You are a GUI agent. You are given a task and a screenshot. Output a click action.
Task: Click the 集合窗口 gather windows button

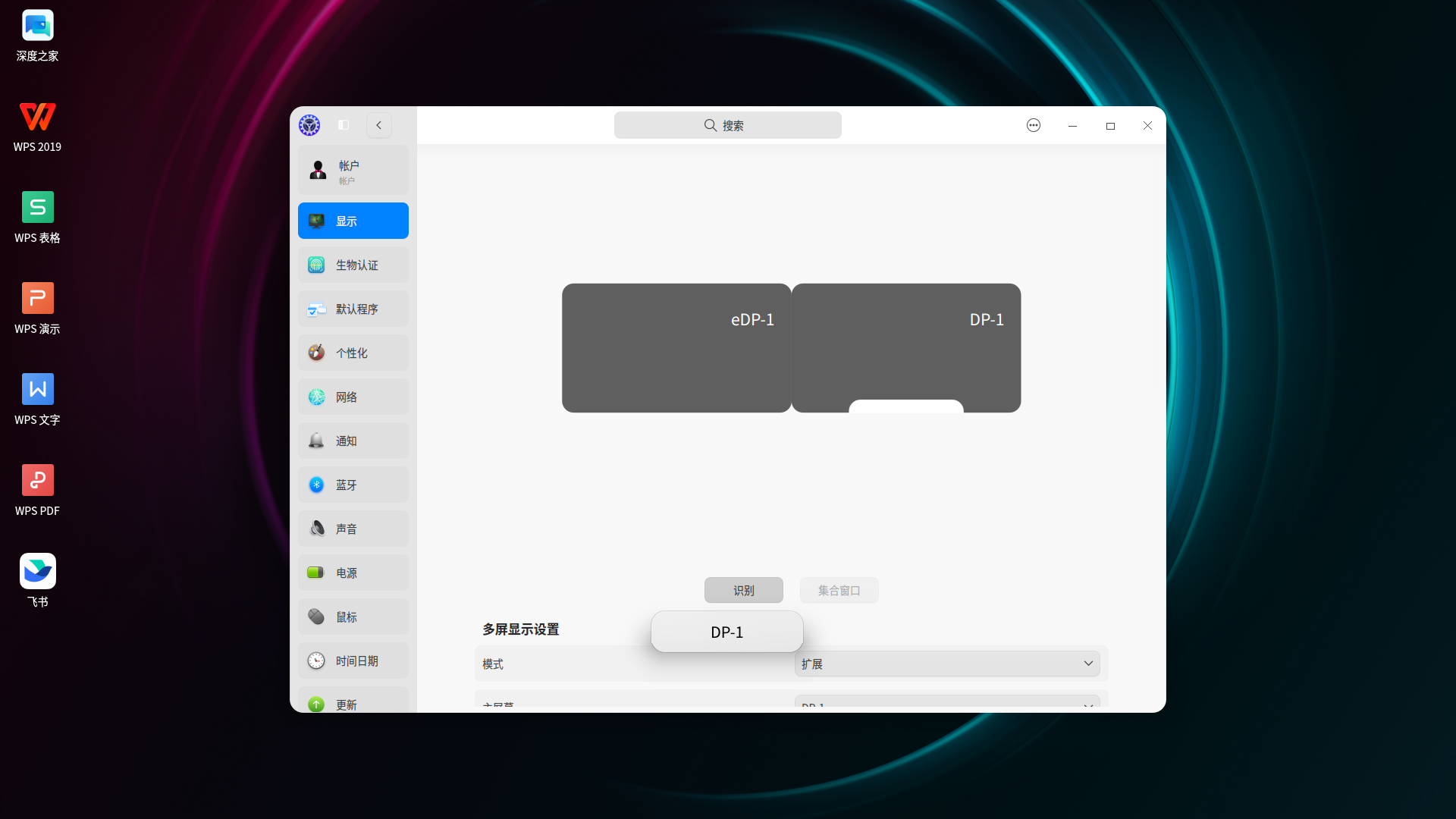click(x=839, y=590)
